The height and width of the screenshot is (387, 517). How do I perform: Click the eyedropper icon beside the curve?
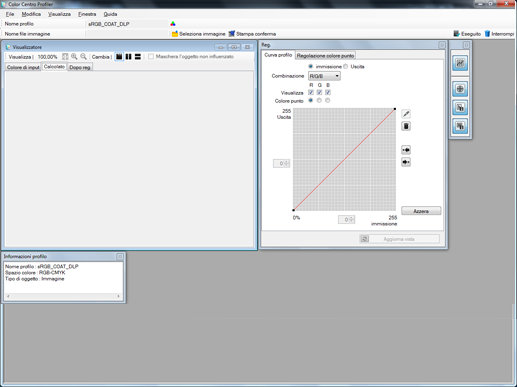click(406, 114)
